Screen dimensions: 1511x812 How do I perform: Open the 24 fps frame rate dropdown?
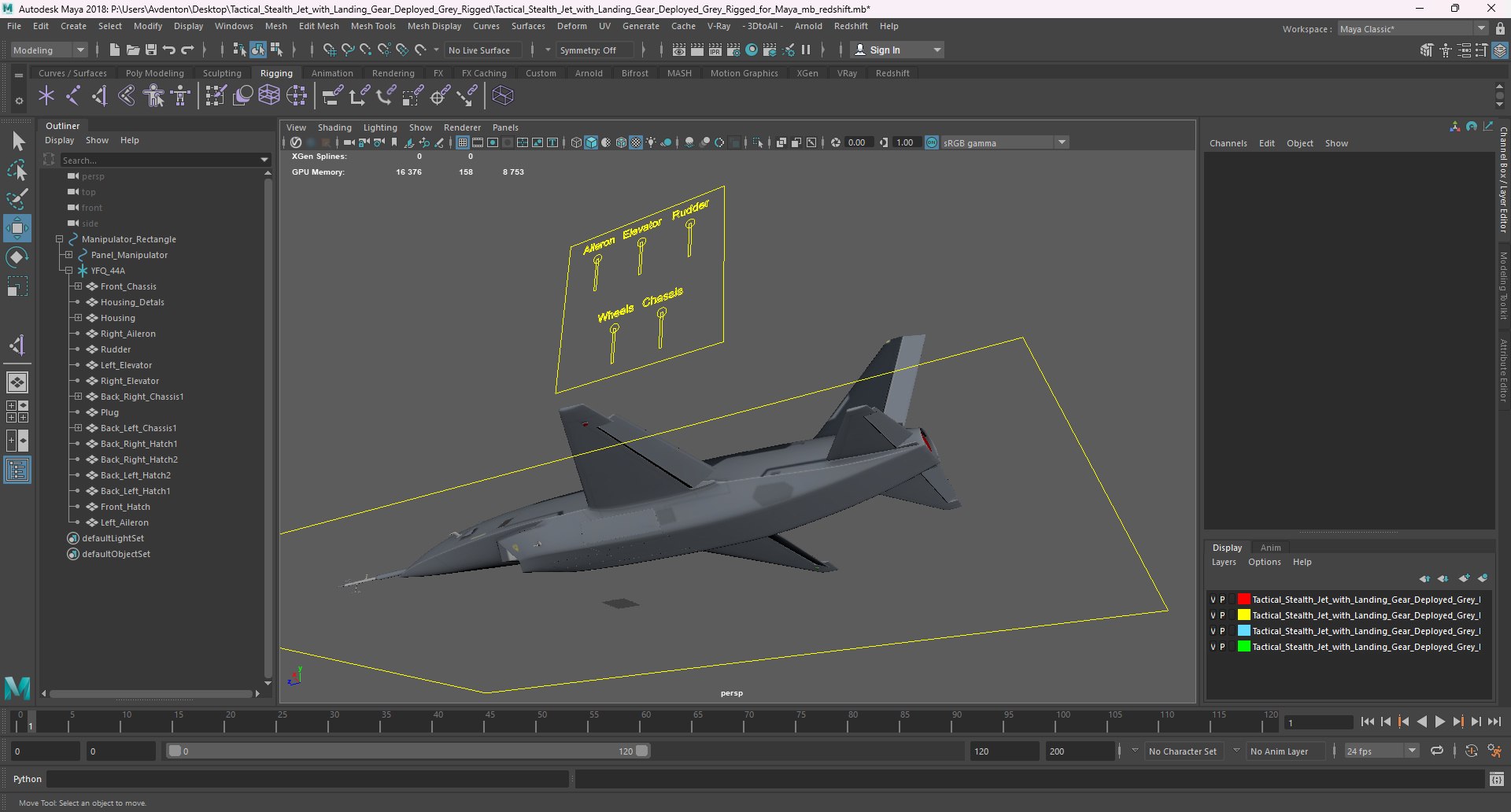pos(1381,751)
